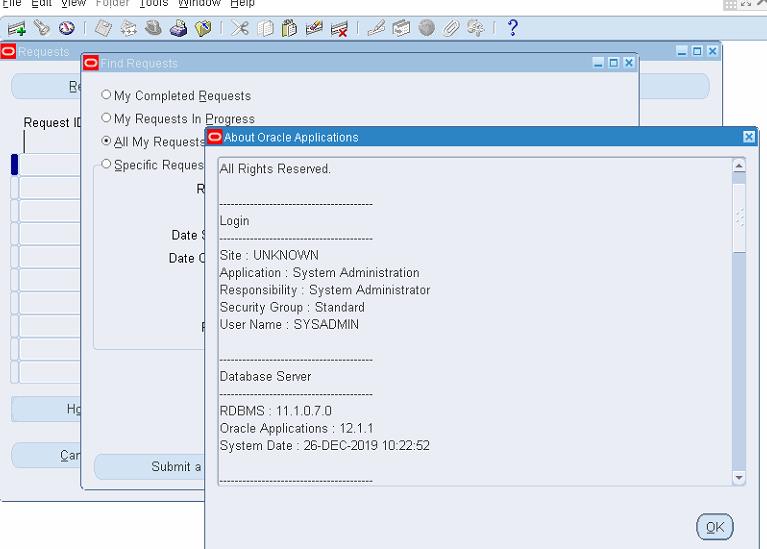767x549 pixels.
Task: Click the System Date line
Action: pyautogui.click(x=325, y=445)
